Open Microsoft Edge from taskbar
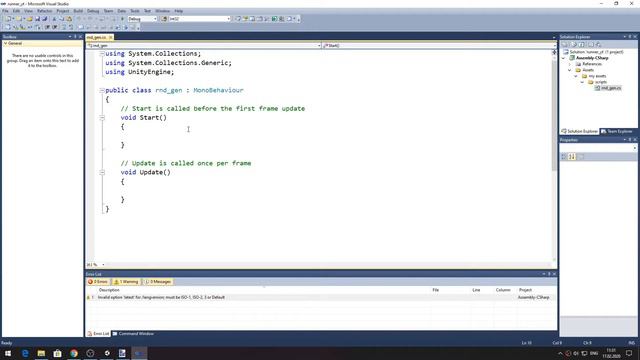Screen dimensions: 640x360 pyautogui.click(x=25, y=353)
